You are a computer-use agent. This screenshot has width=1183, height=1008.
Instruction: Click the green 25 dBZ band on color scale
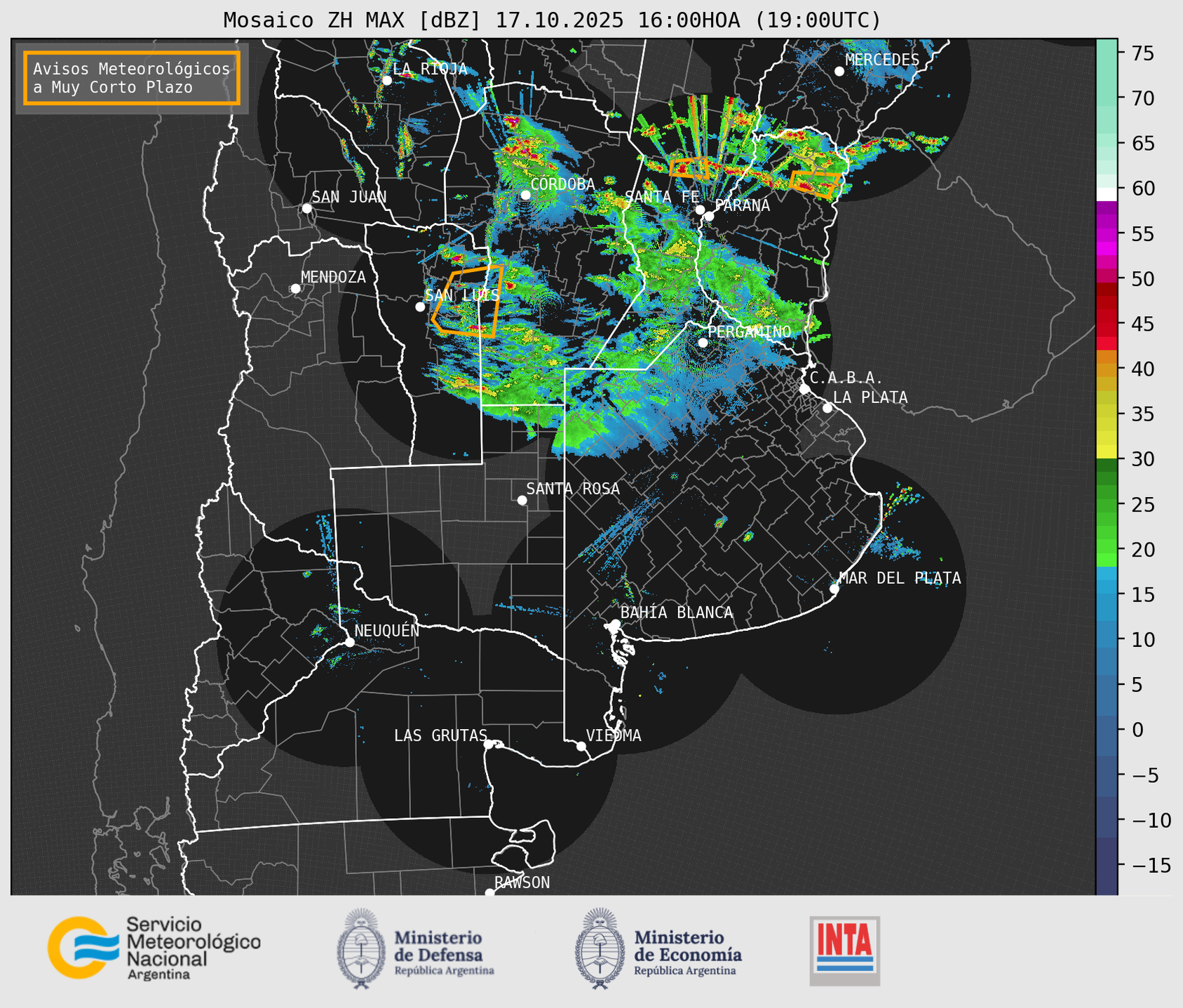tap(1107, 504)
